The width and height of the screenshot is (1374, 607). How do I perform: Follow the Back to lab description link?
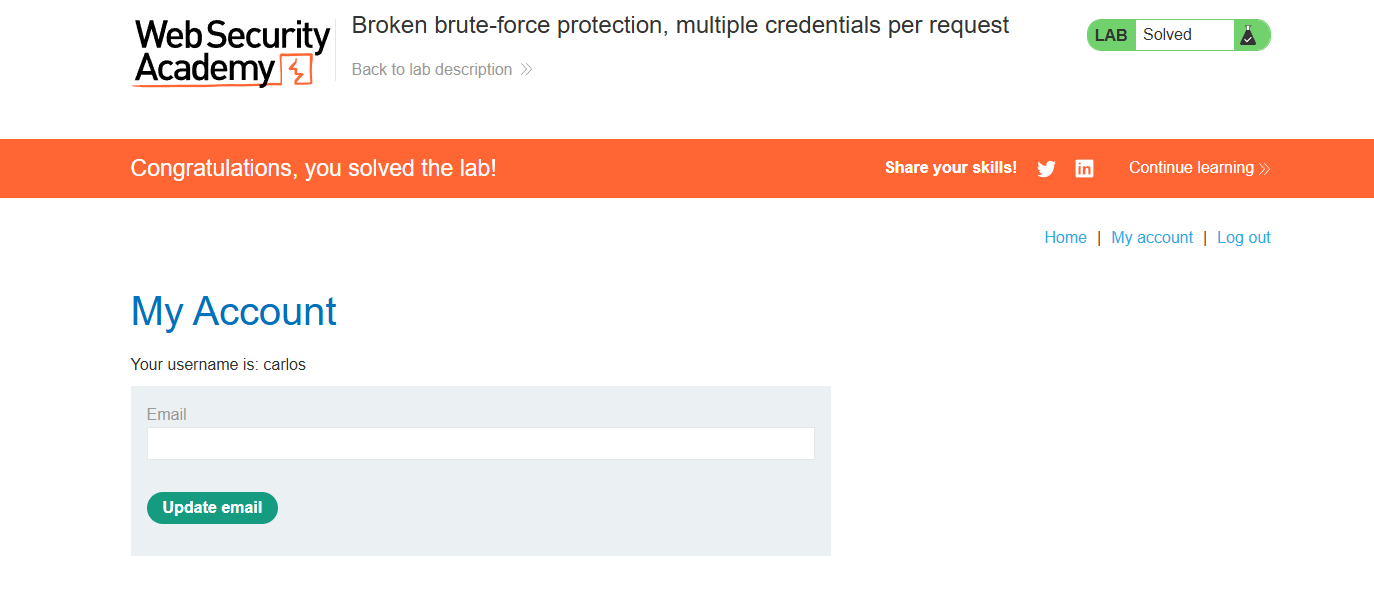432,70
